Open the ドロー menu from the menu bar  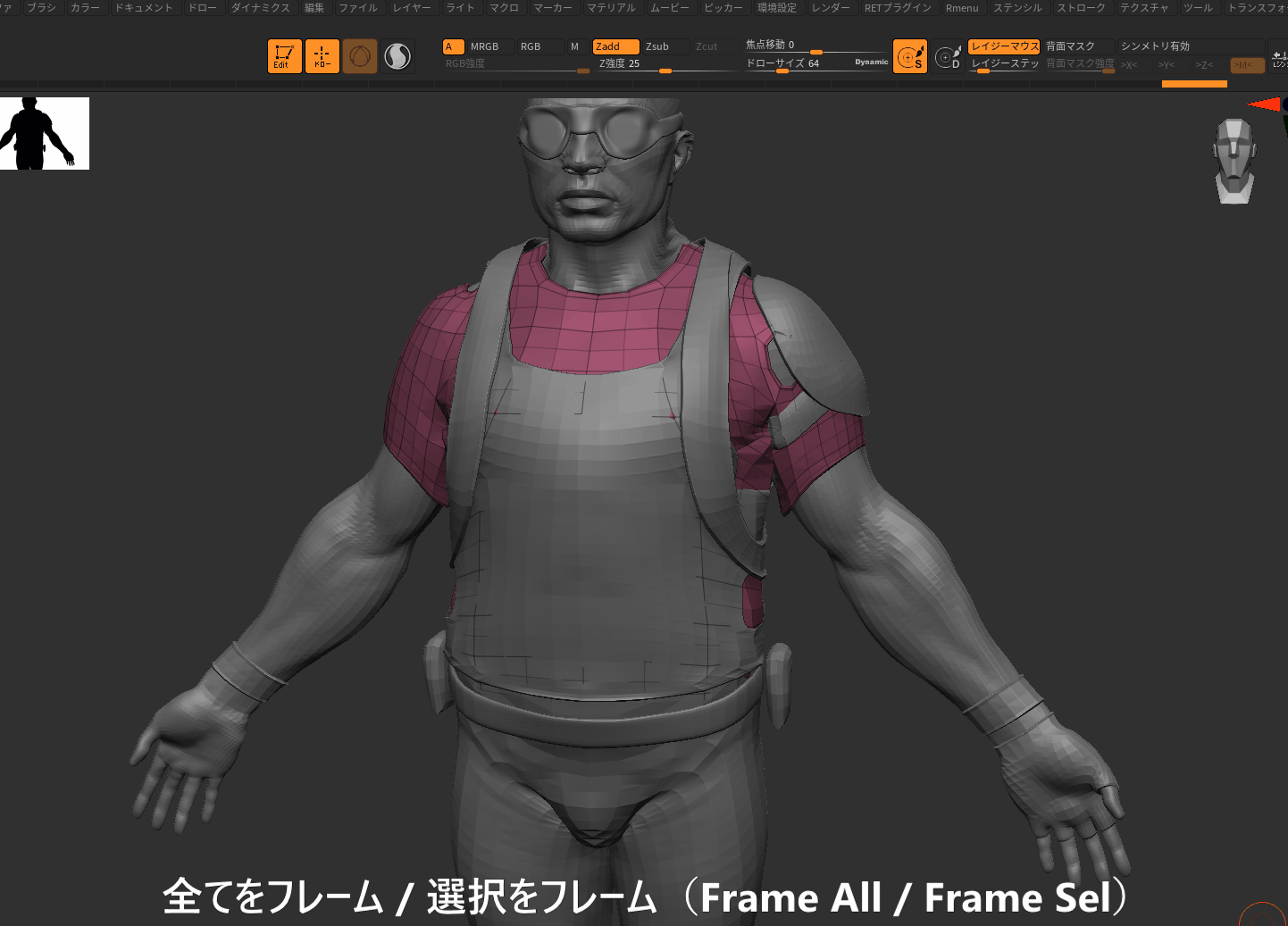(201, 7)
